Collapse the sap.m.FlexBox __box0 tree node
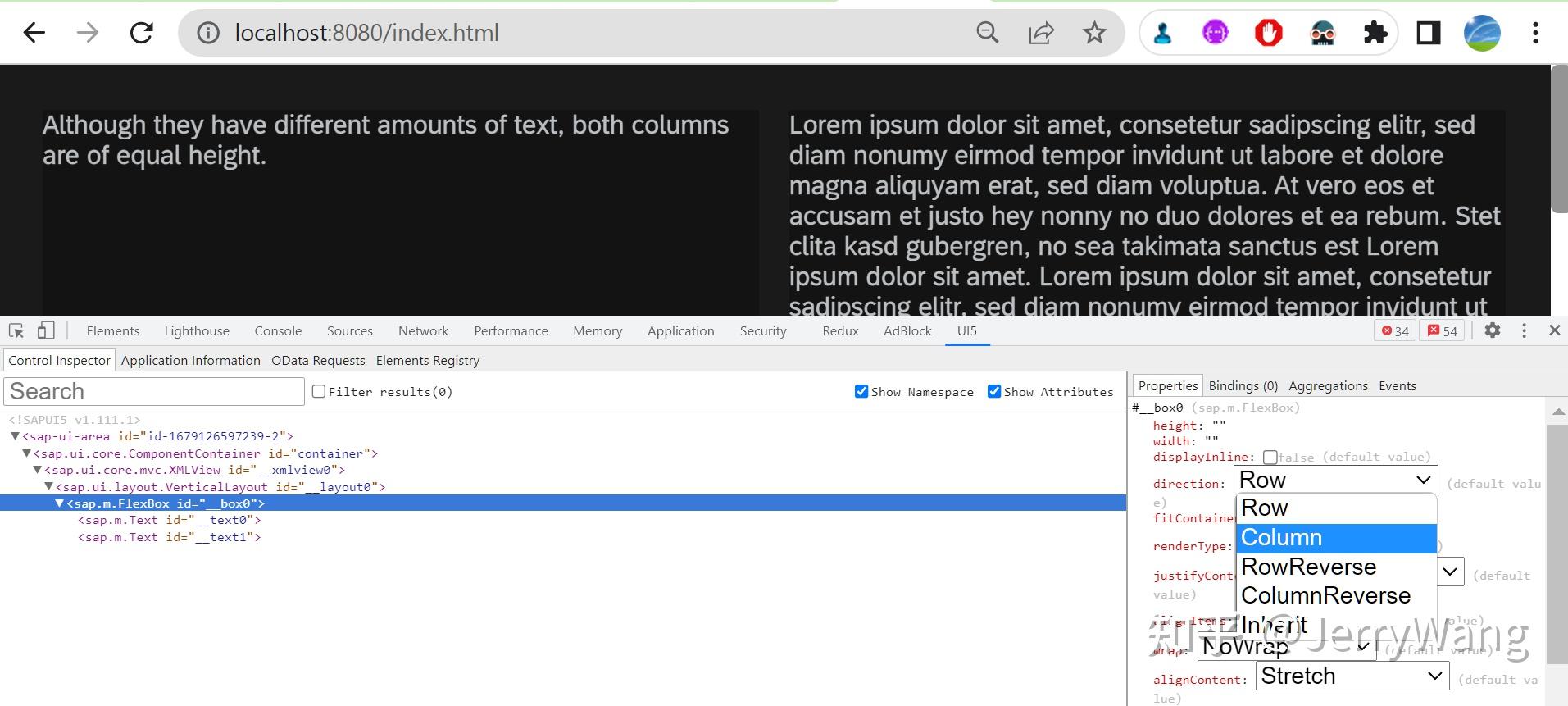The width and height of the screenshot is (1568, 706). click(x=59, y=503)
